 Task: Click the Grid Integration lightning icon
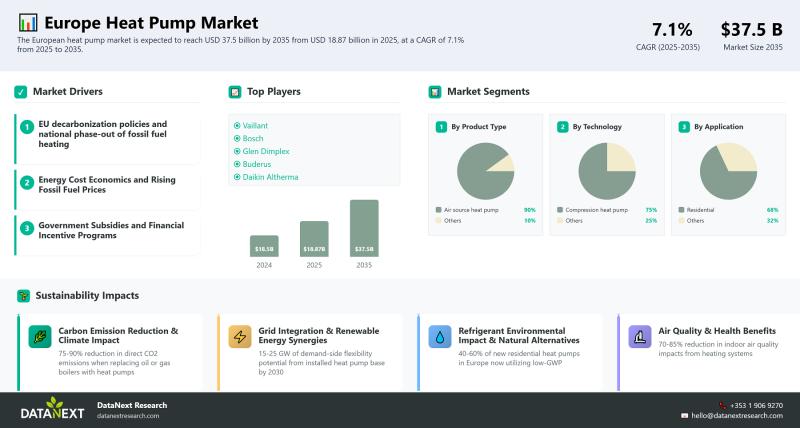(240, 337)
